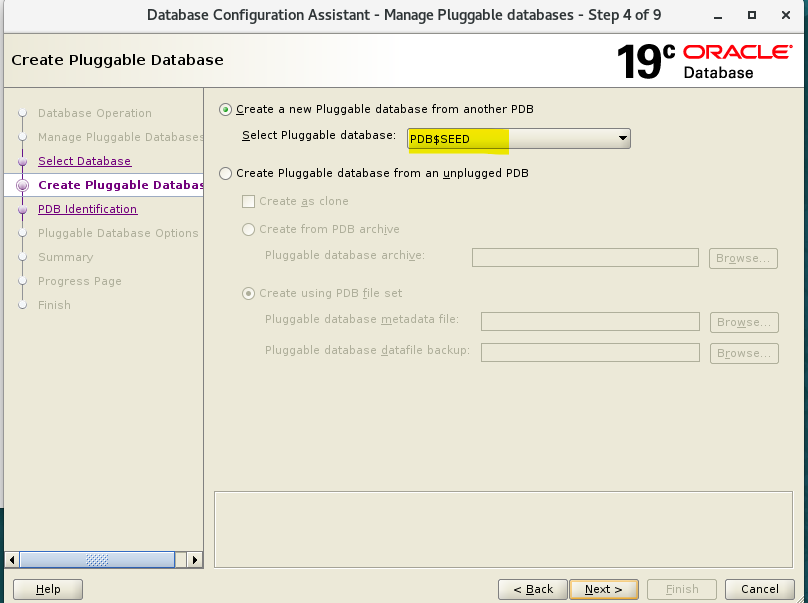Click the right arrow of sidebar scrollbar
808x603 pixels.
[x=194, y=560]
